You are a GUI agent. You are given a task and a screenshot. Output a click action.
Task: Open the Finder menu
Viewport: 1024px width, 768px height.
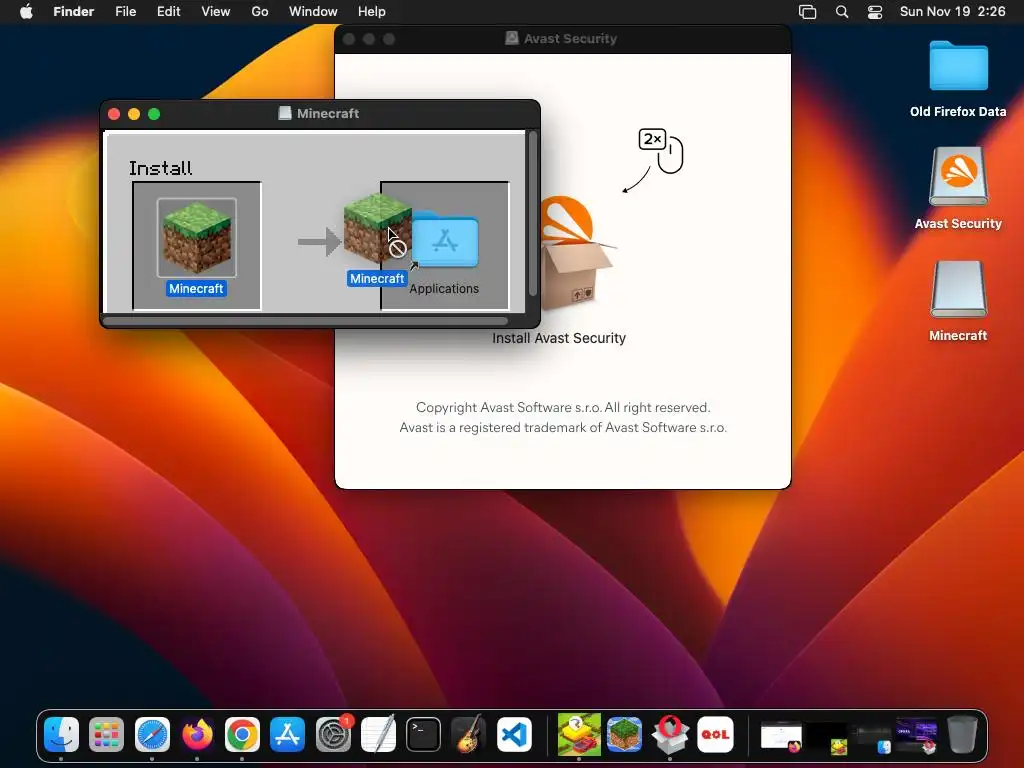point(74,12)
